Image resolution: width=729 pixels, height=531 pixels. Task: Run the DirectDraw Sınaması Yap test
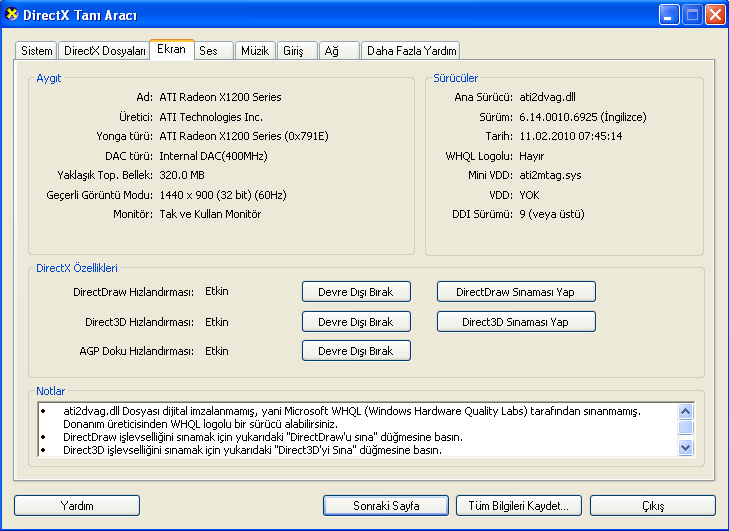click(516, 292)
